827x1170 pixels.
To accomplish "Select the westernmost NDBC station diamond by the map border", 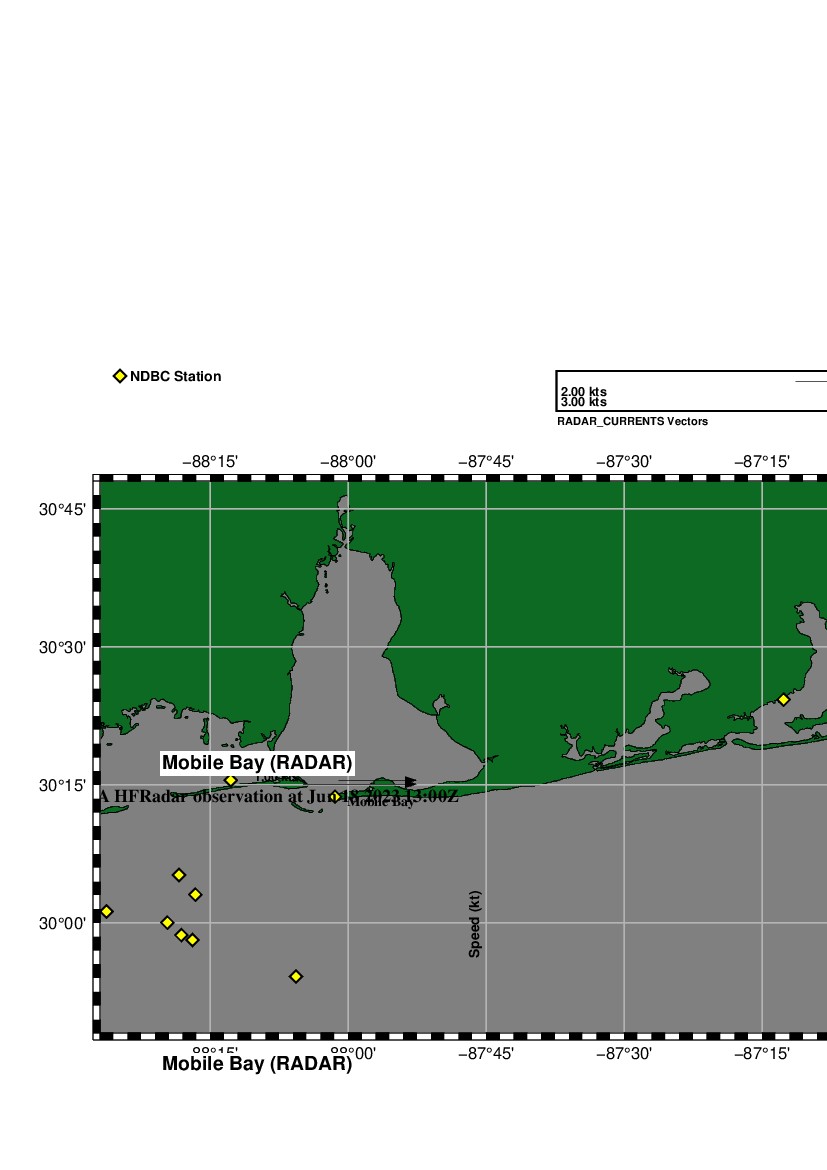I will pos(107,911).
